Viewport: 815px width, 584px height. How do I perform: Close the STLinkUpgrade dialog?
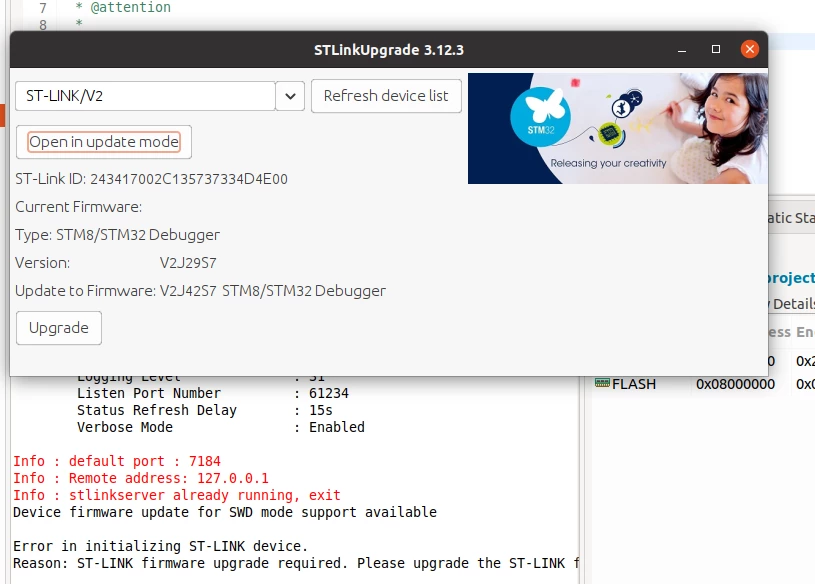pyautogui.click(x=750, y=49)
